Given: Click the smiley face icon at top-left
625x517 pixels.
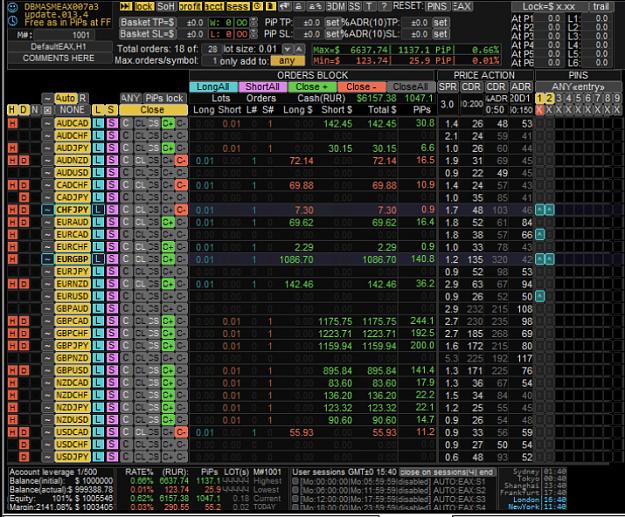Looking at the screenshot, I should (x=12, y=7).
